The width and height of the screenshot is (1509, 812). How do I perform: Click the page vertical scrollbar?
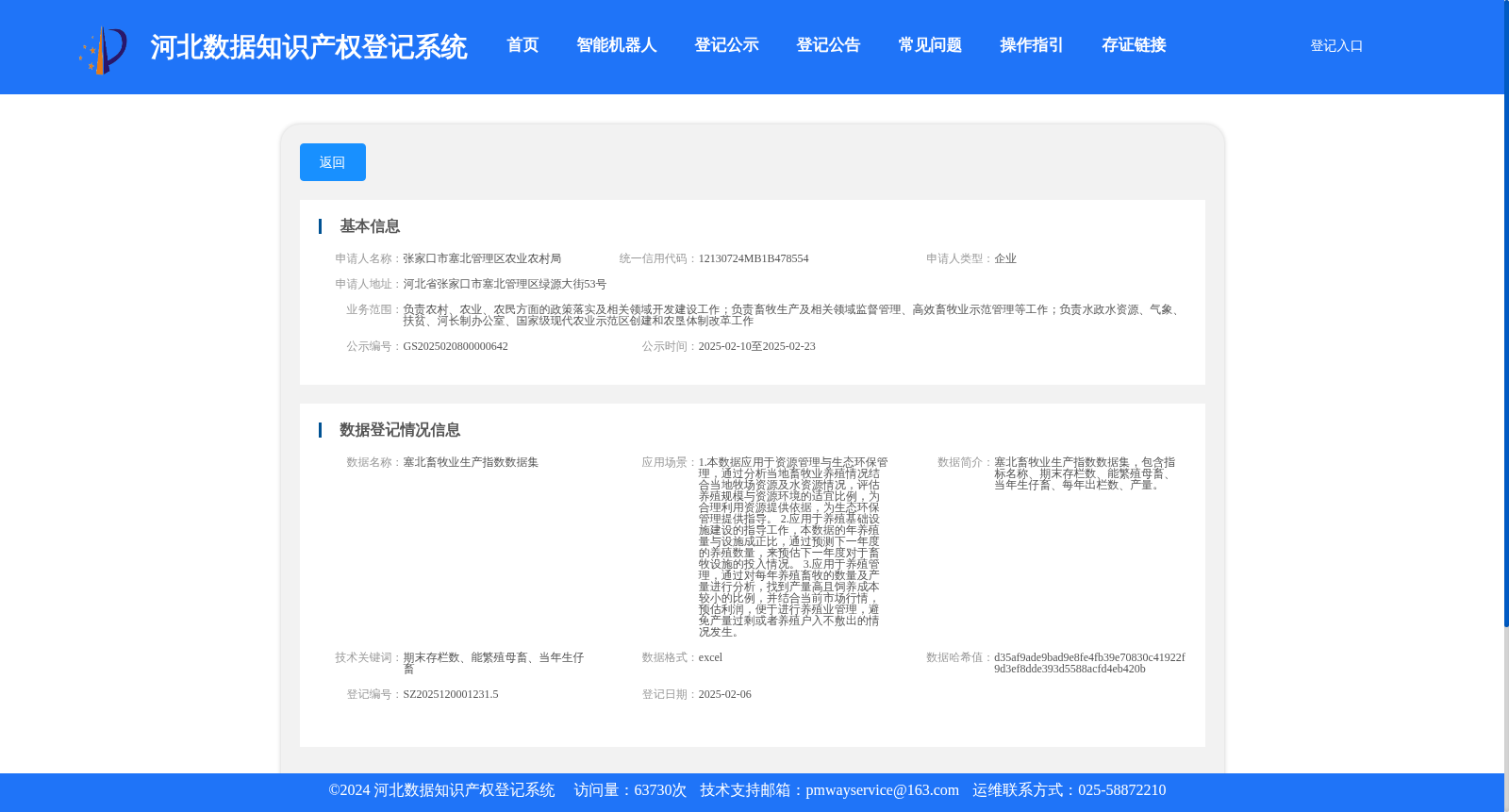(1506, 313)
